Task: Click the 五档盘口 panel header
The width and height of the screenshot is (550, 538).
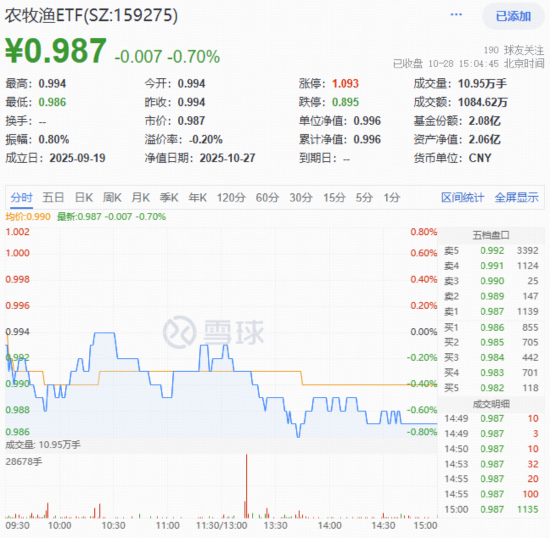Action: 491,235
